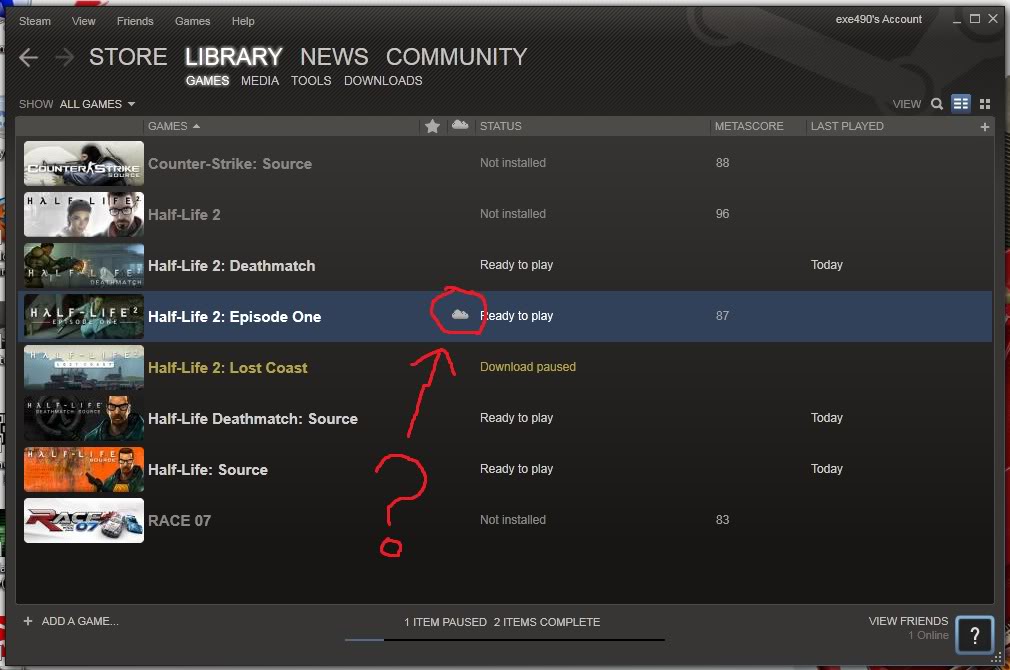Open the question mark help button

(974, 635)
